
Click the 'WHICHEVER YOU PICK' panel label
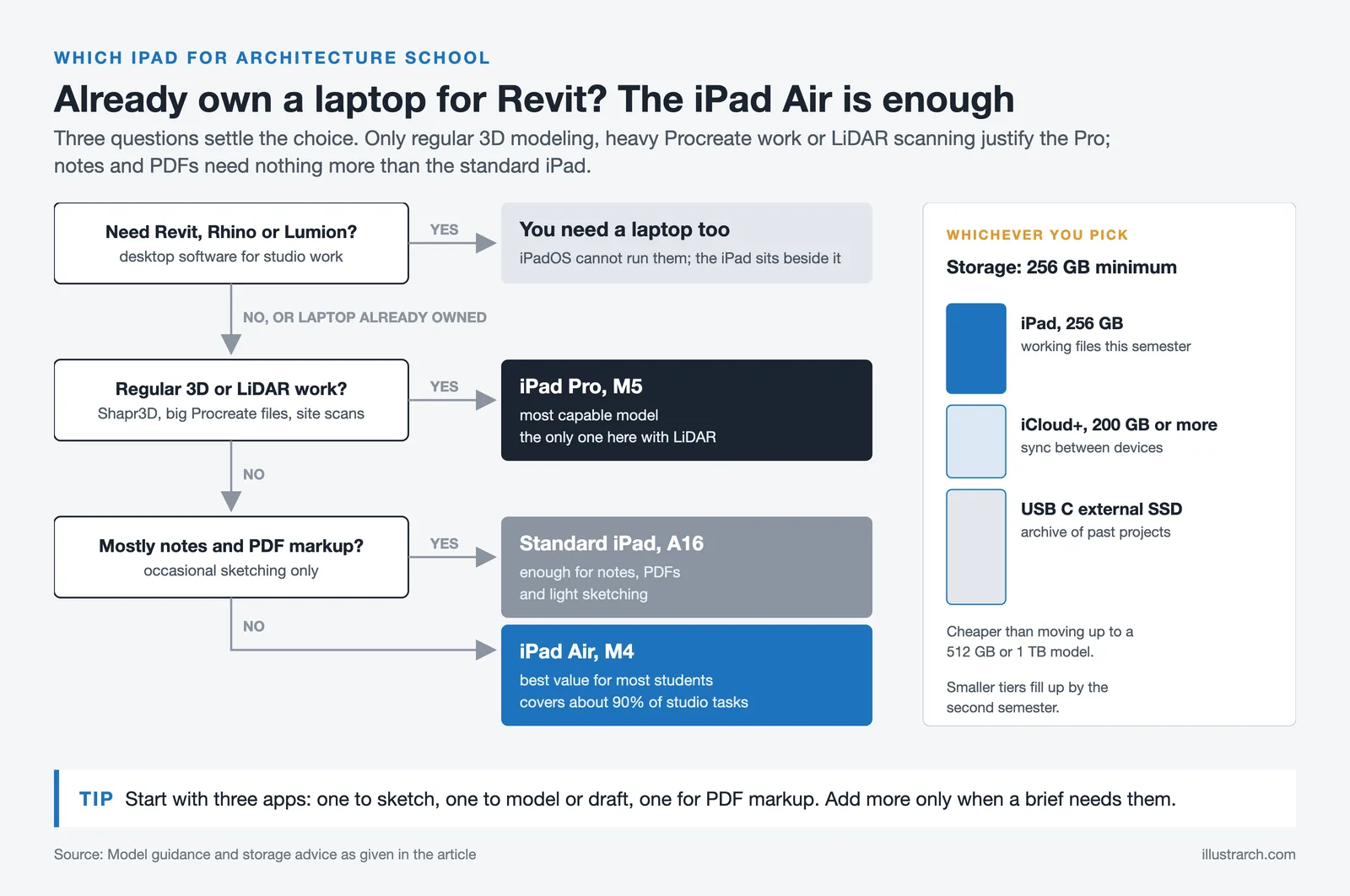1037,235
